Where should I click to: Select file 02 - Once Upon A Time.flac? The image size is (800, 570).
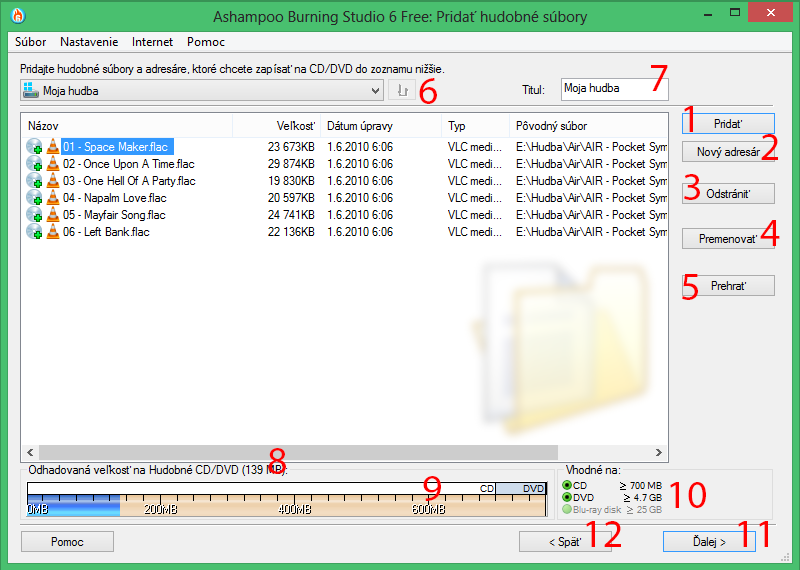tap(129, 164)
